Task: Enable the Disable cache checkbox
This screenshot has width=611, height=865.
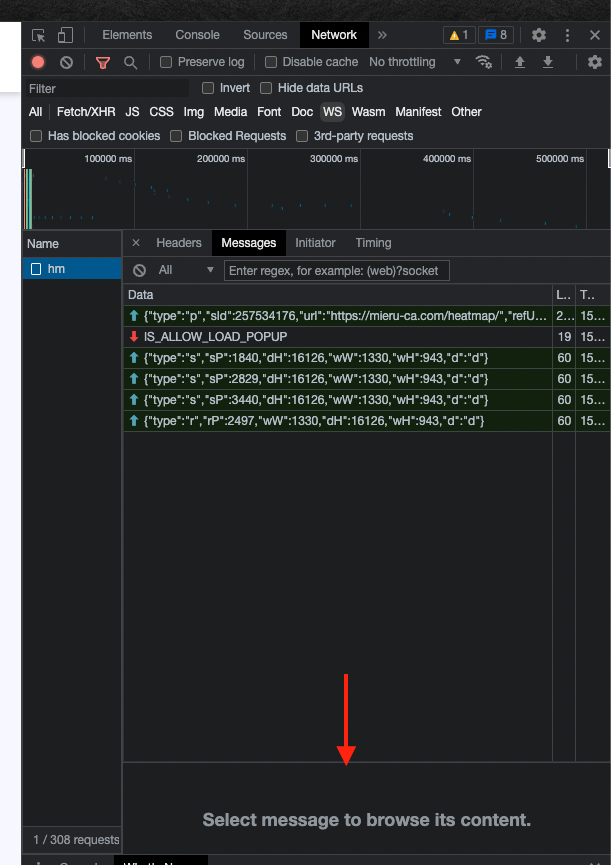Action: pos(271,62)
